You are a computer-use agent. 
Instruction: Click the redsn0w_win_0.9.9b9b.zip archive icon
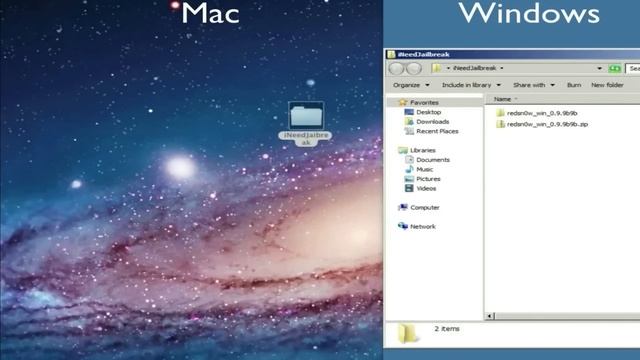point(500,124)
